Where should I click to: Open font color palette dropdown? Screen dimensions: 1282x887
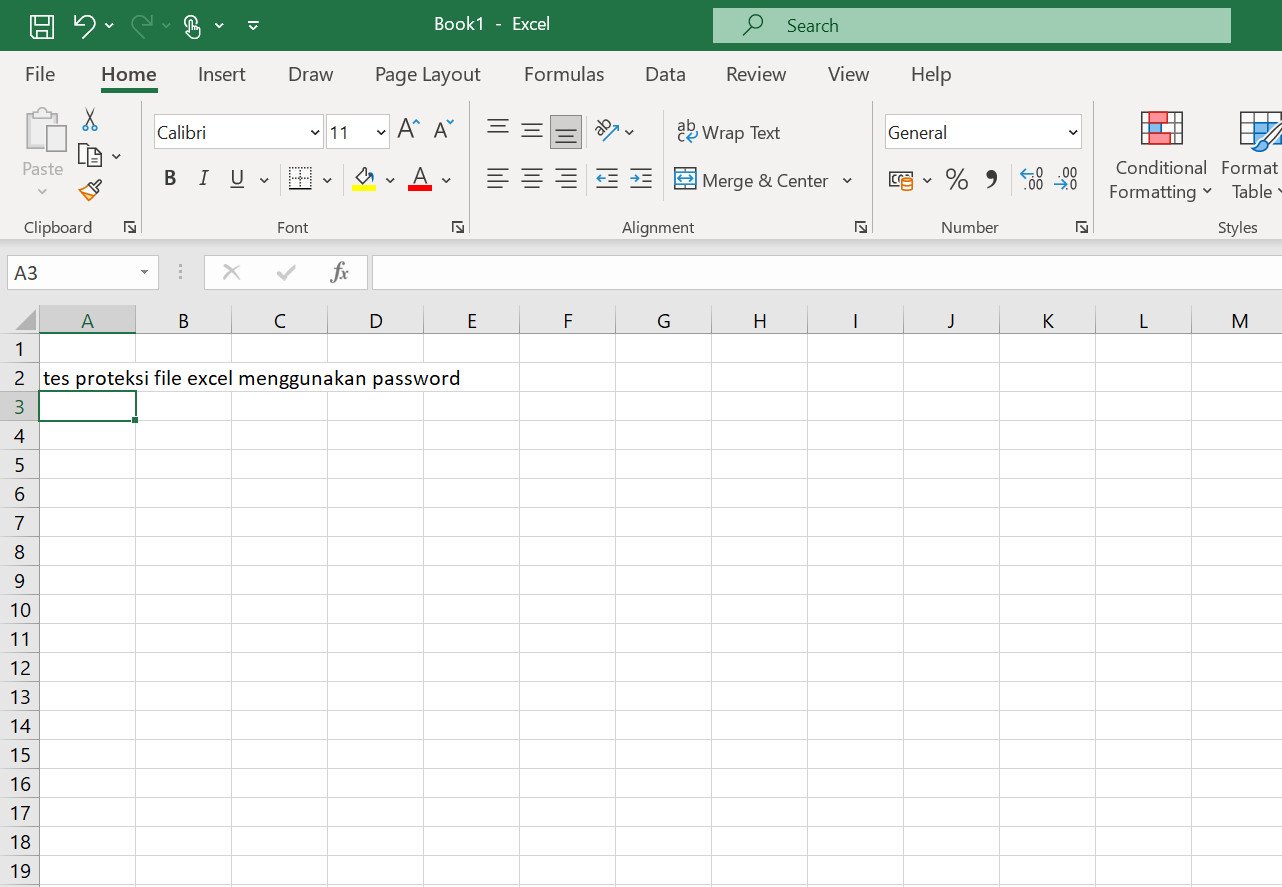tap(446, 181)
